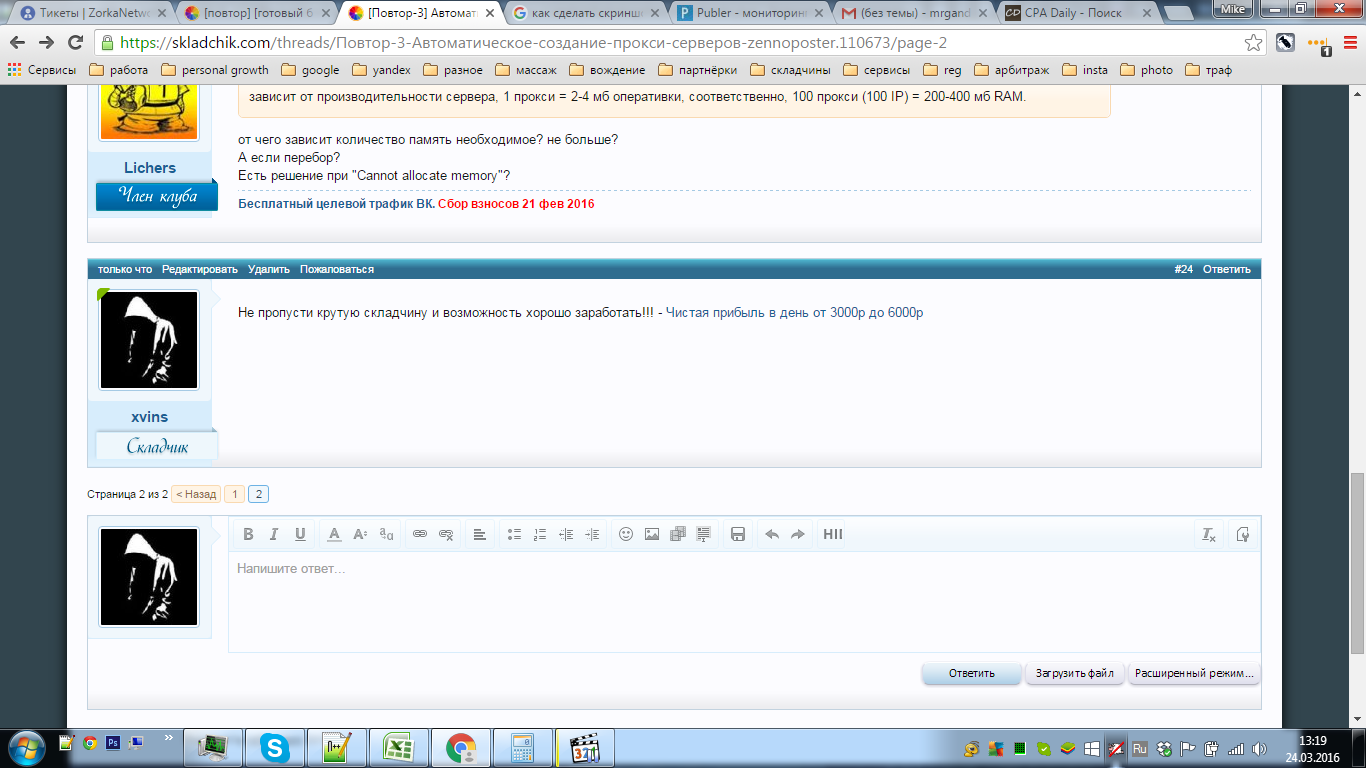The width and height of the screenshot is (1366, 768).
Task: Toggle italic formatting in reply editor
Action: (274, 534)
